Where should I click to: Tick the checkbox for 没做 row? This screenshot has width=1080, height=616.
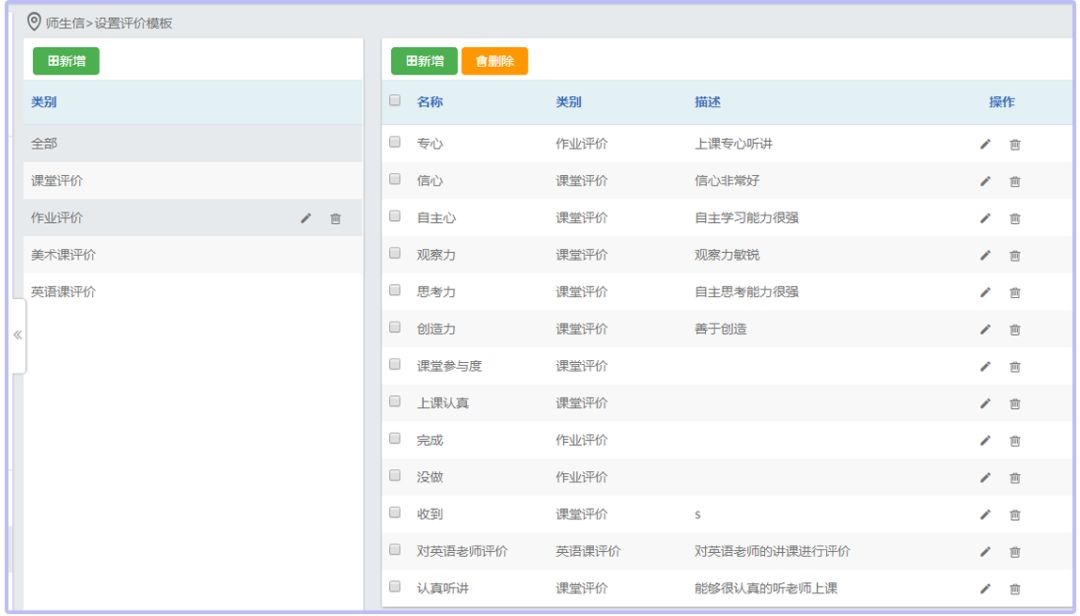click(x=395, y=476)
